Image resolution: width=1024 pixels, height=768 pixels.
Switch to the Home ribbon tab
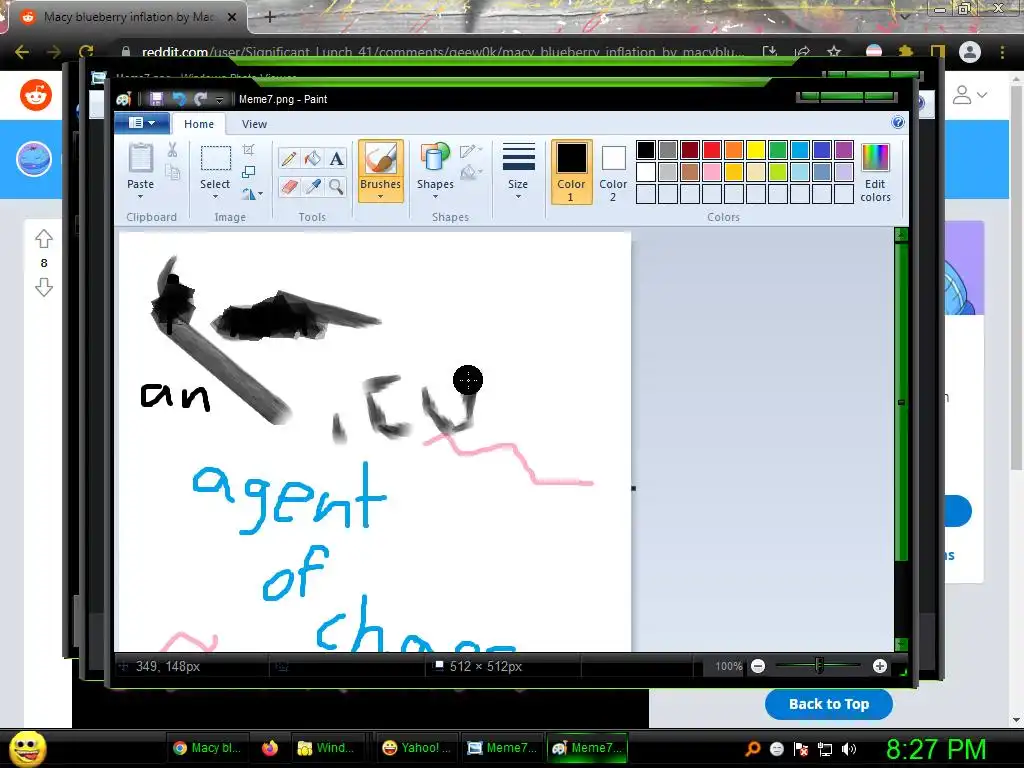coord(199,124)
